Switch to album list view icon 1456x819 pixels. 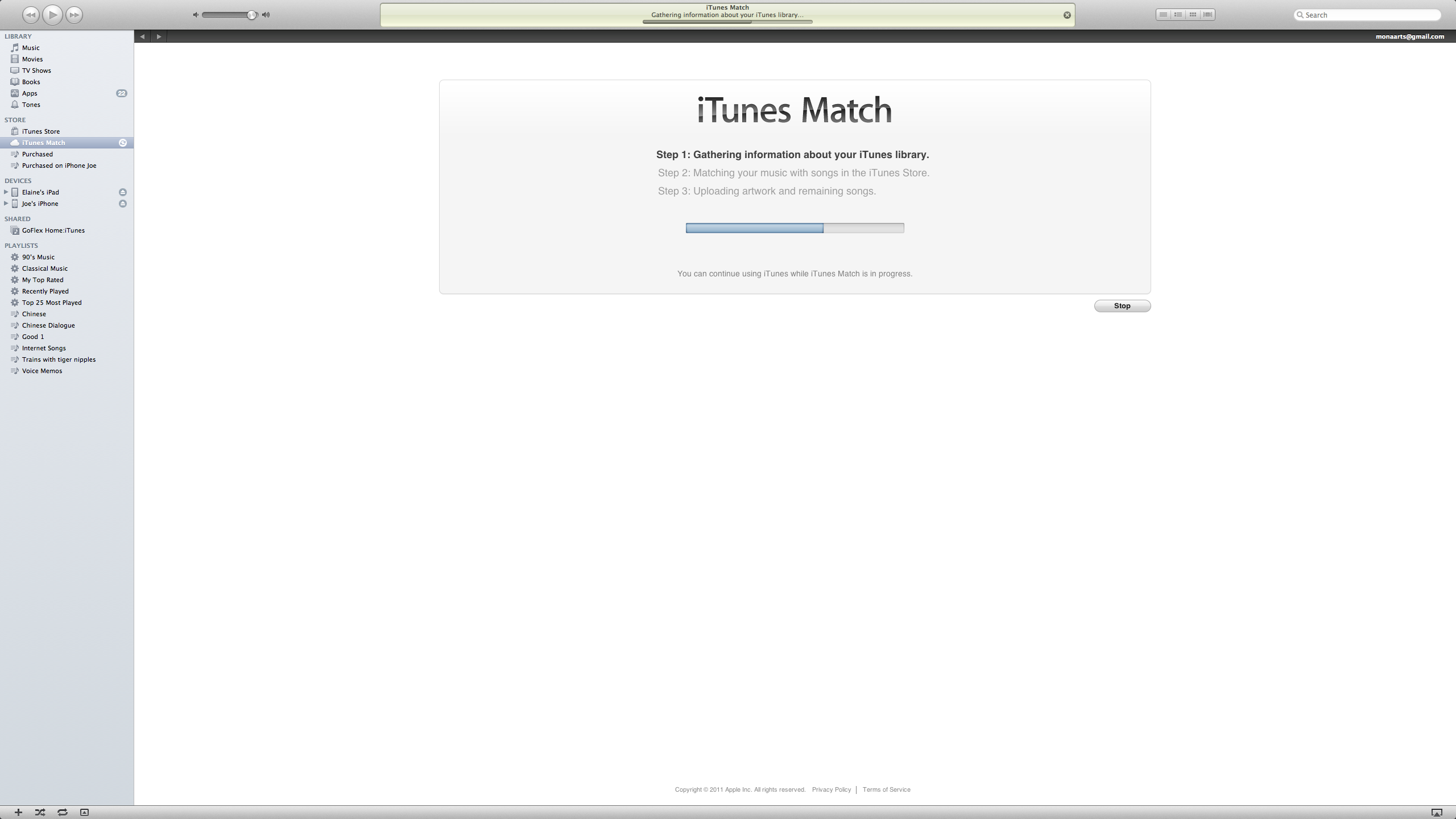[x=1178, y=15]
